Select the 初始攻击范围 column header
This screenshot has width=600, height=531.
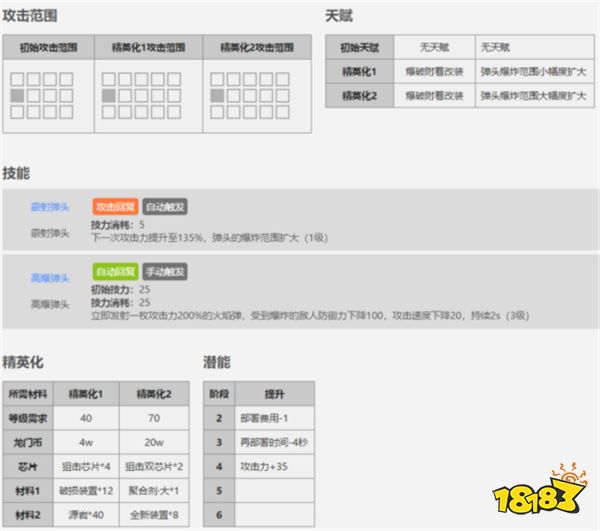[48, 47]
